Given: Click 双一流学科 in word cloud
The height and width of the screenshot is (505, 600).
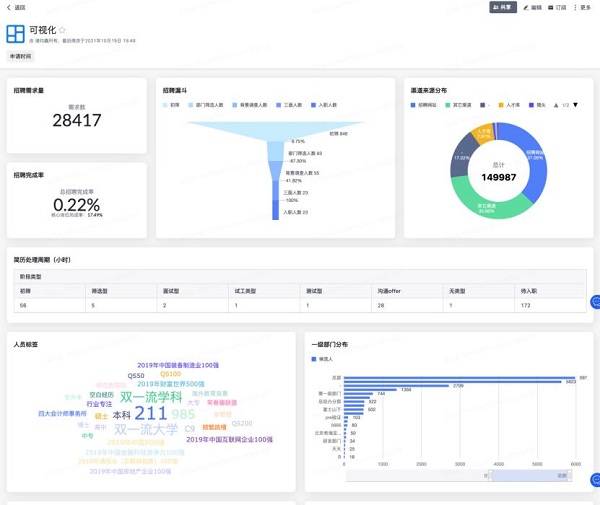Looking at the screenshot, I should (151, 396).
